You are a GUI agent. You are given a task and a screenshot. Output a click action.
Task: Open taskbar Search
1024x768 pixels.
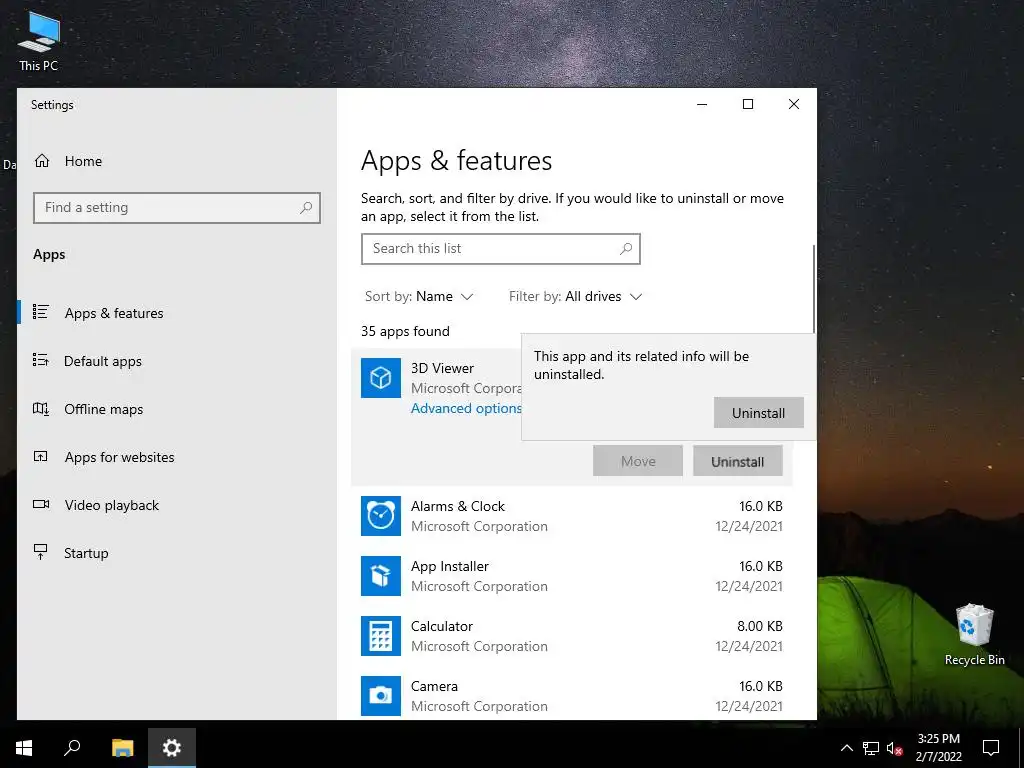72,748
